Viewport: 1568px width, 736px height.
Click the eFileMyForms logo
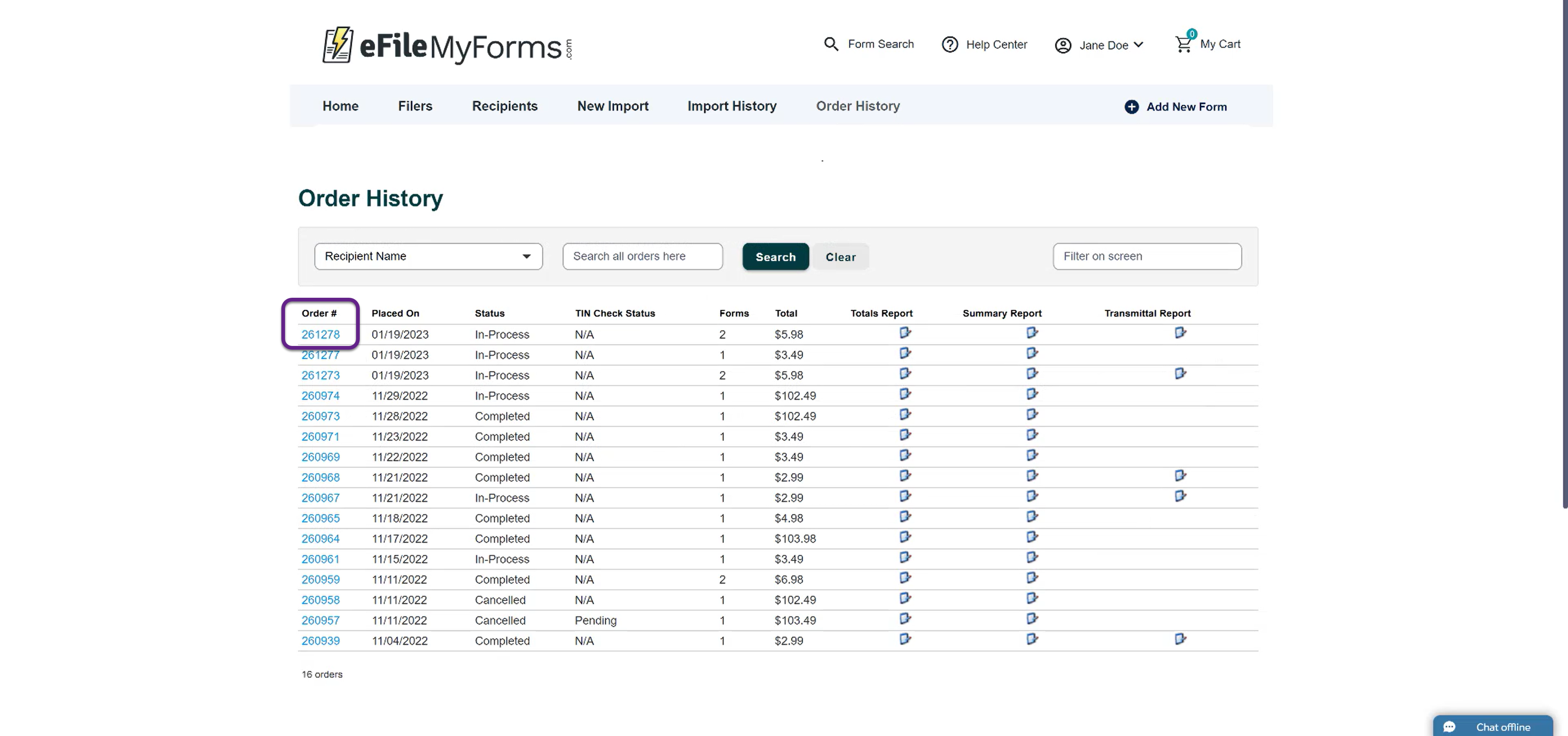(447, 46)
